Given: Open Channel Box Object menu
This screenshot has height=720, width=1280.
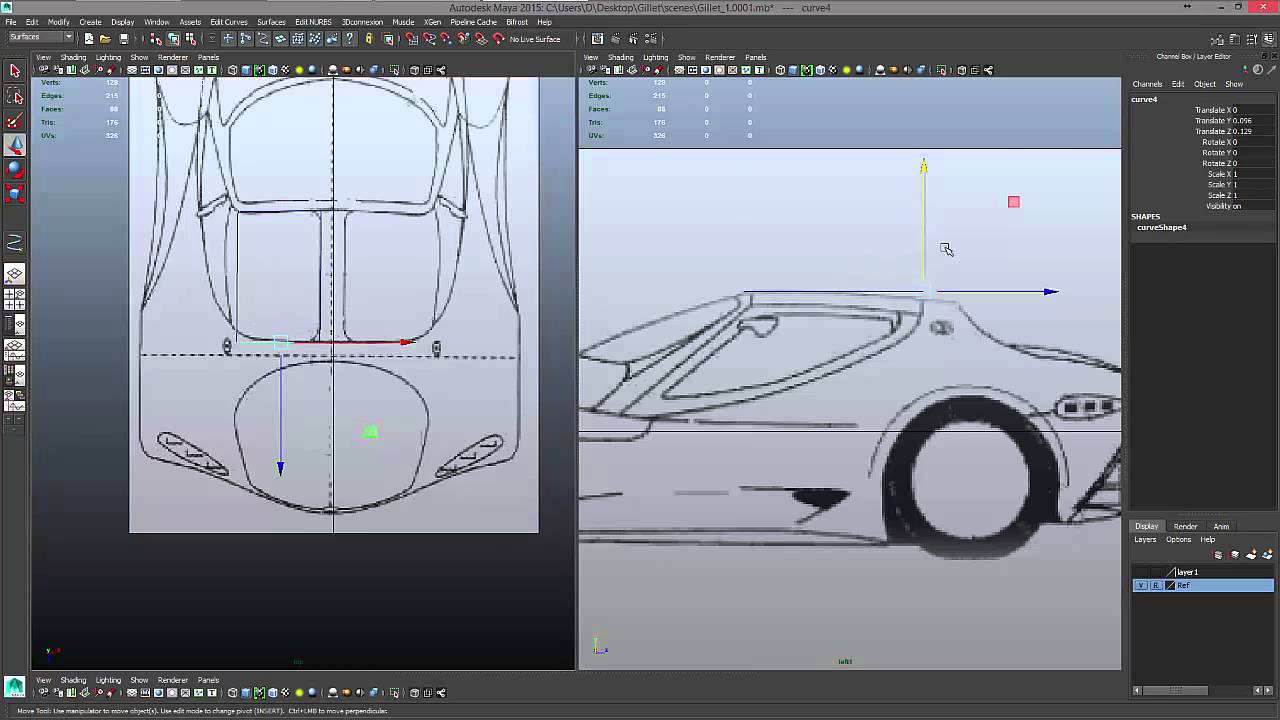Looking at the screenshot, I should (x=1205, y=84).
